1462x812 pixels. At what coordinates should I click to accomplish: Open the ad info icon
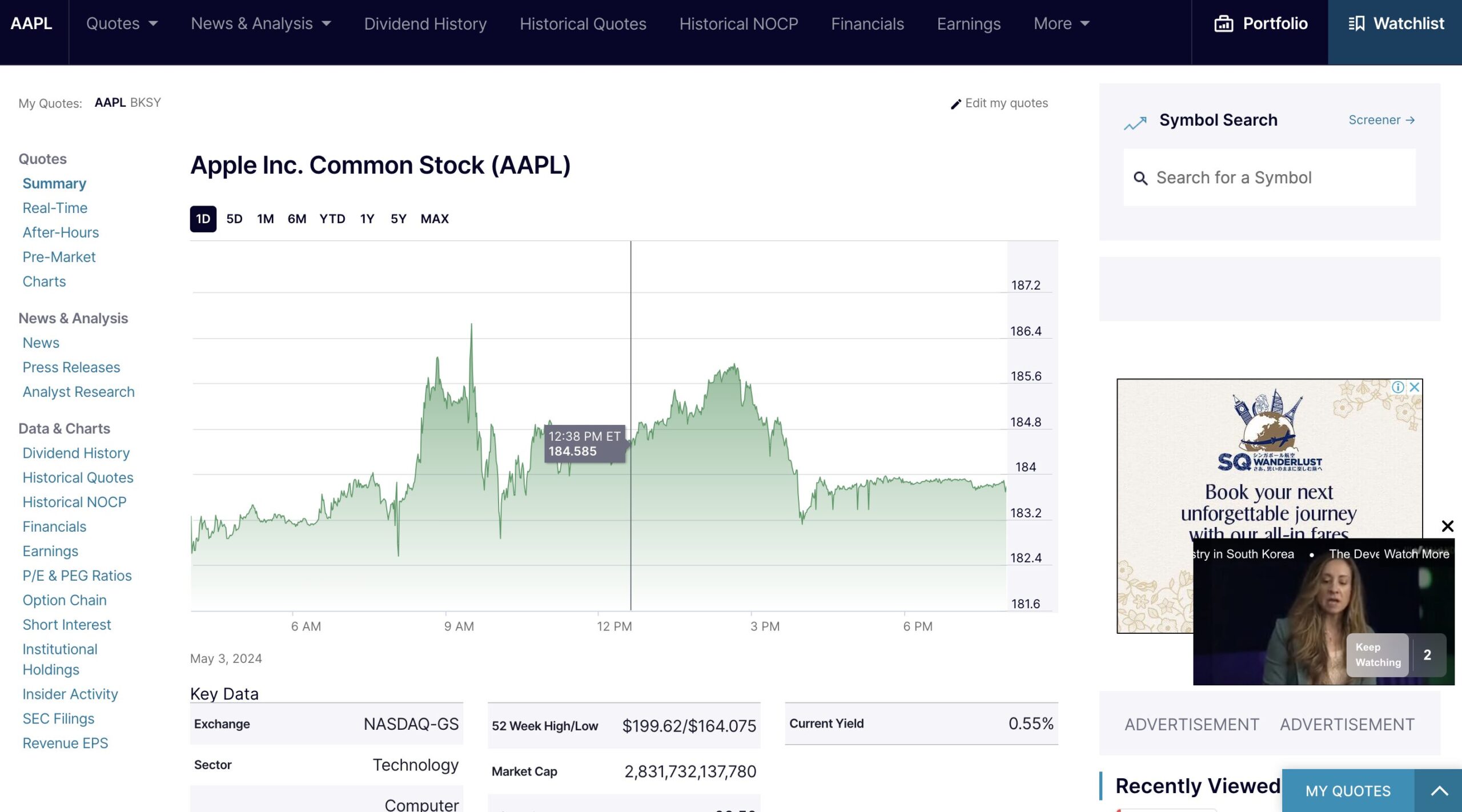coord(1397,387)
